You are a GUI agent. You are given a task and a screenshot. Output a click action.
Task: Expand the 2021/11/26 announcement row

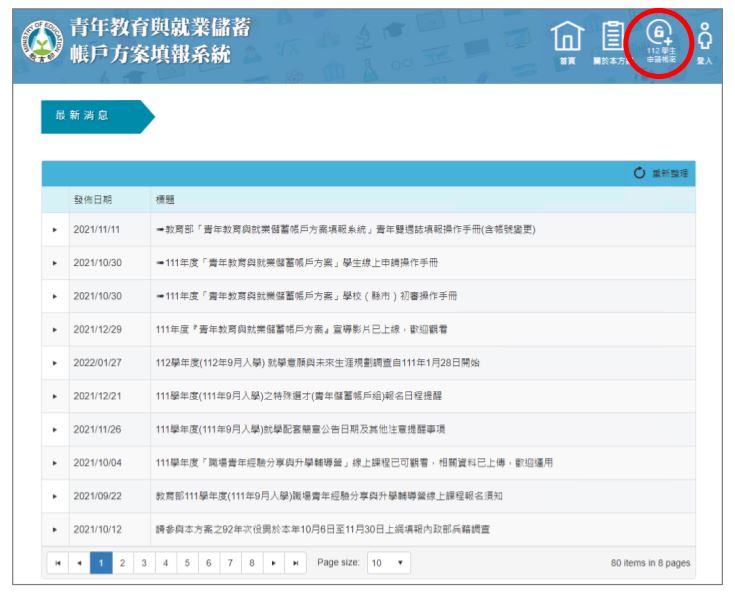[x=55, y=429]
